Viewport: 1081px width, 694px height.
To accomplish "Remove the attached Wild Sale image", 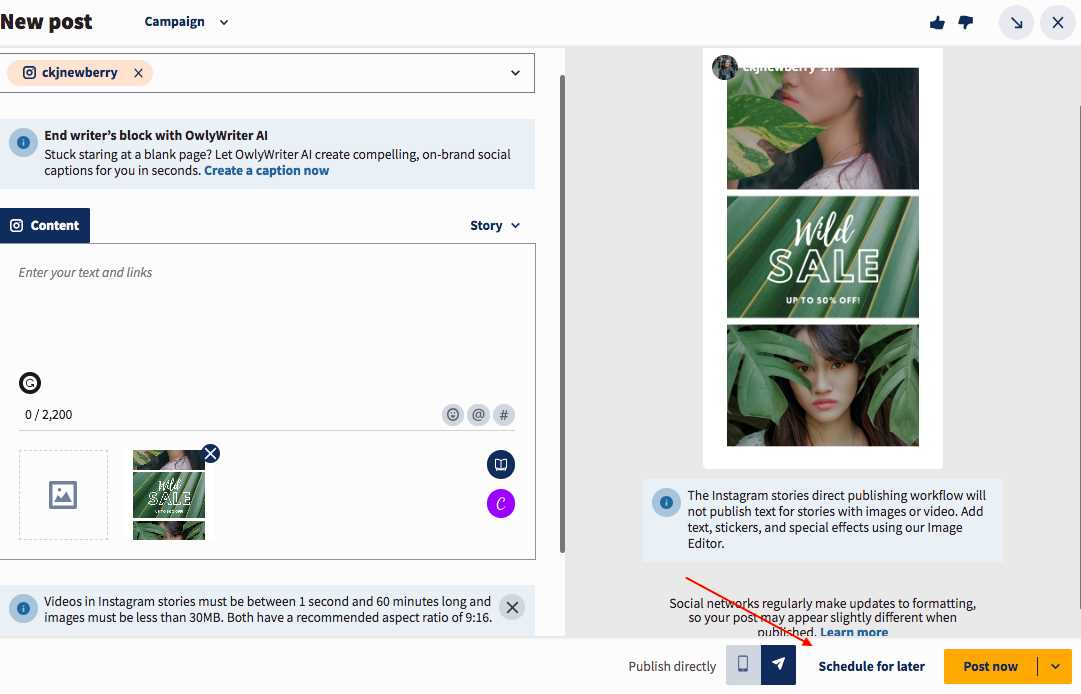I will tap(211, 453).
